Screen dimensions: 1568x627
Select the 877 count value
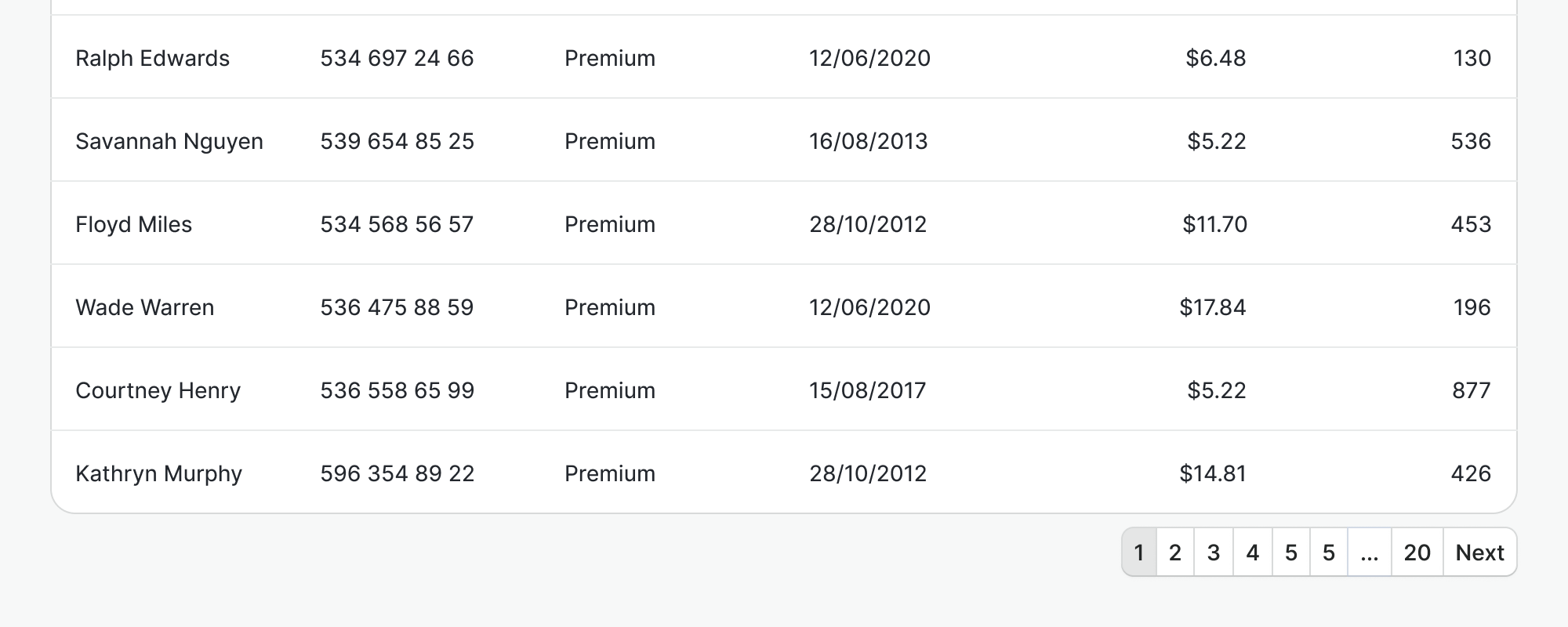[x=1471, y=390]
